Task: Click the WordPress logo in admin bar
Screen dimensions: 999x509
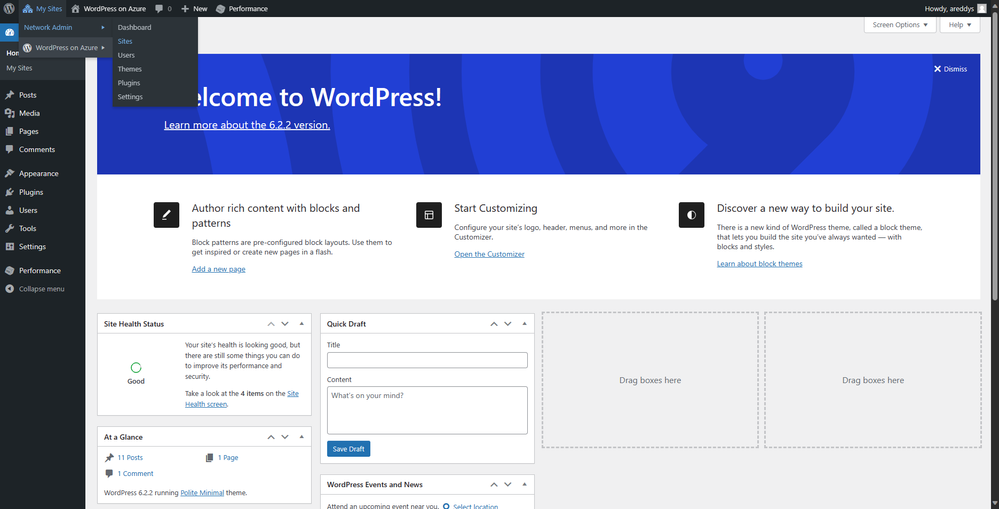Action: pyautogui.click(x=9, y=8)
